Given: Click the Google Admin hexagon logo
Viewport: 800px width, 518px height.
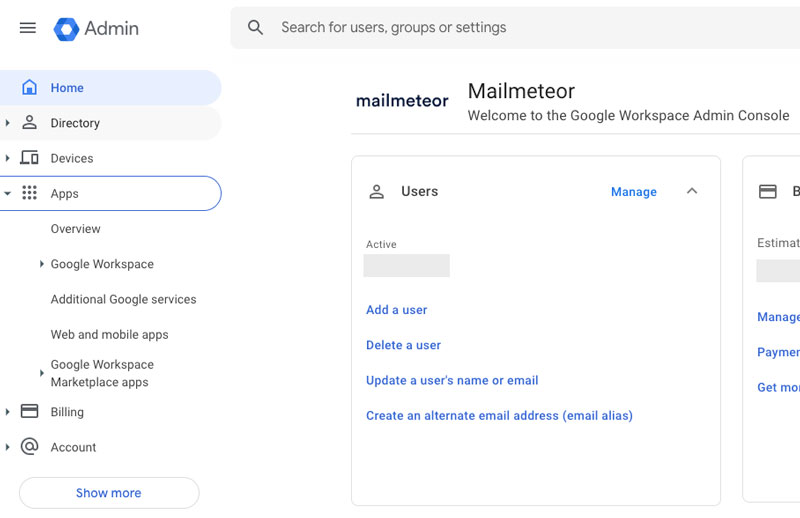Looking at the screenshot, I should 66,29.
